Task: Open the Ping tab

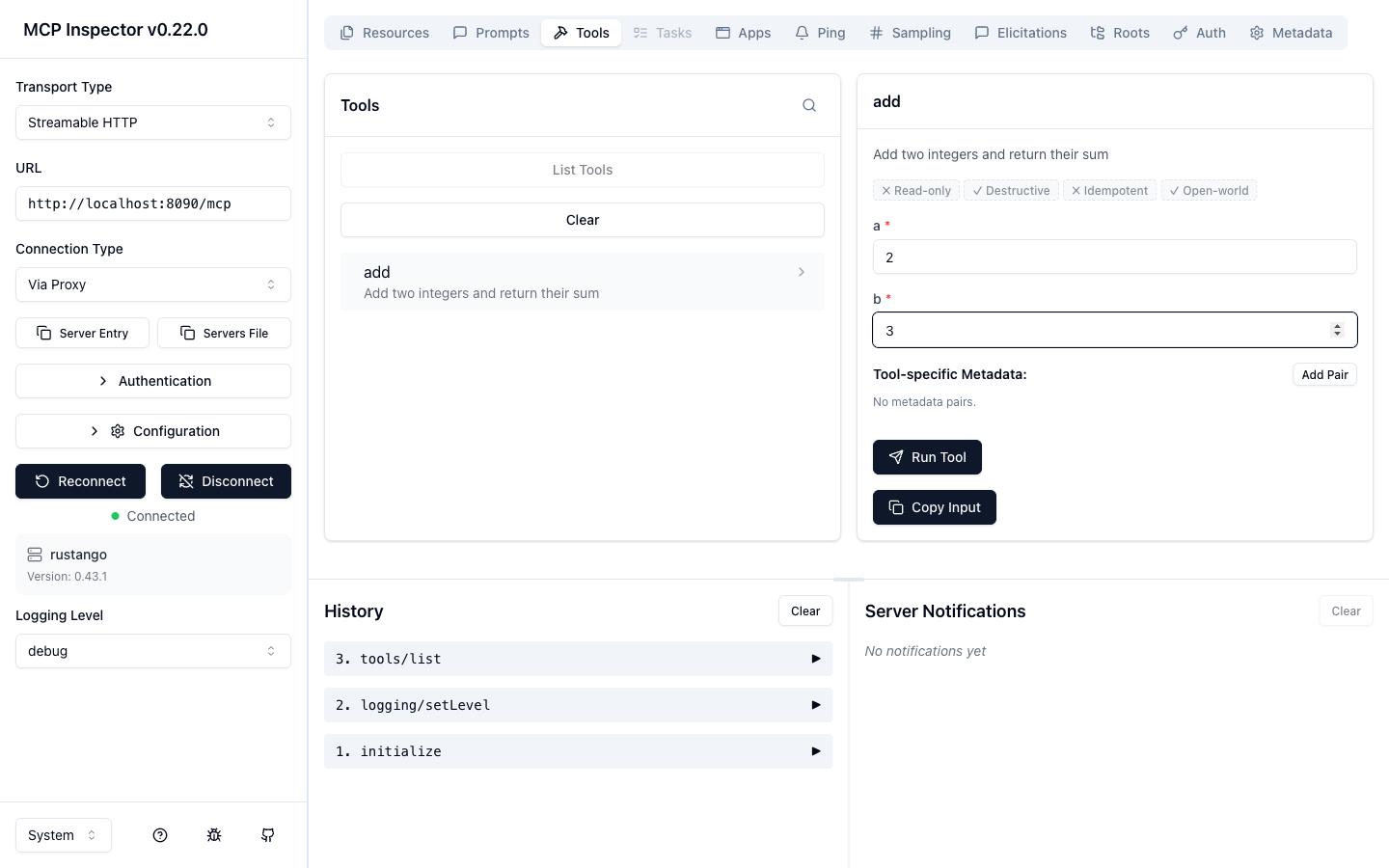Action: coord(820,33)
